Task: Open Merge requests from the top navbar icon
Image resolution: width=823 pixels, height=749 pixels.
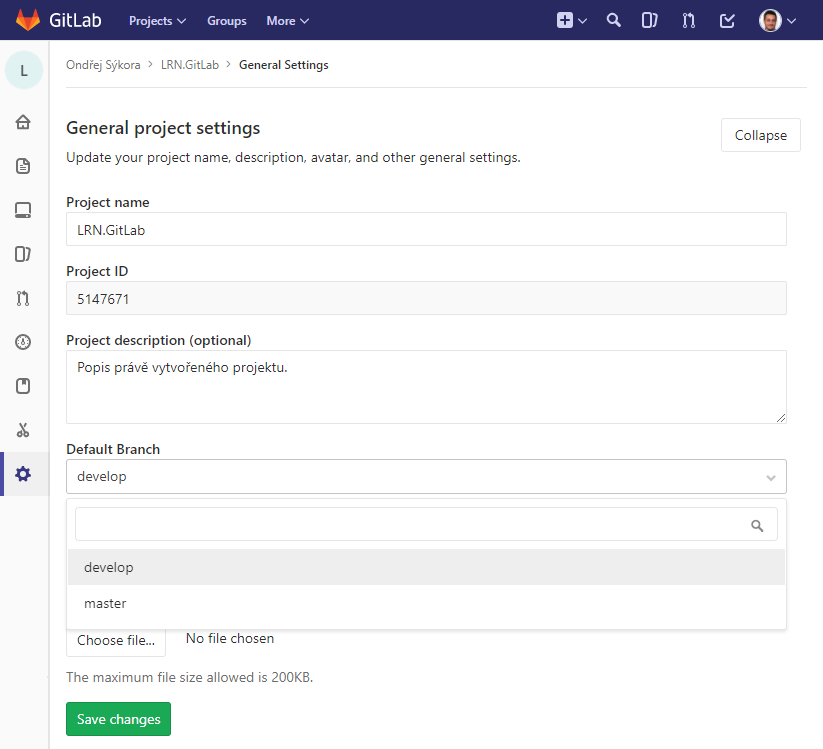Action: tap(689, 20)
